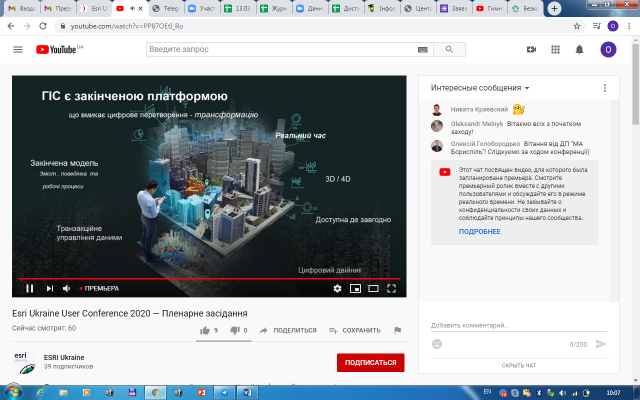Open the YouTube hamburger guide menu

(x=18, y=49)
